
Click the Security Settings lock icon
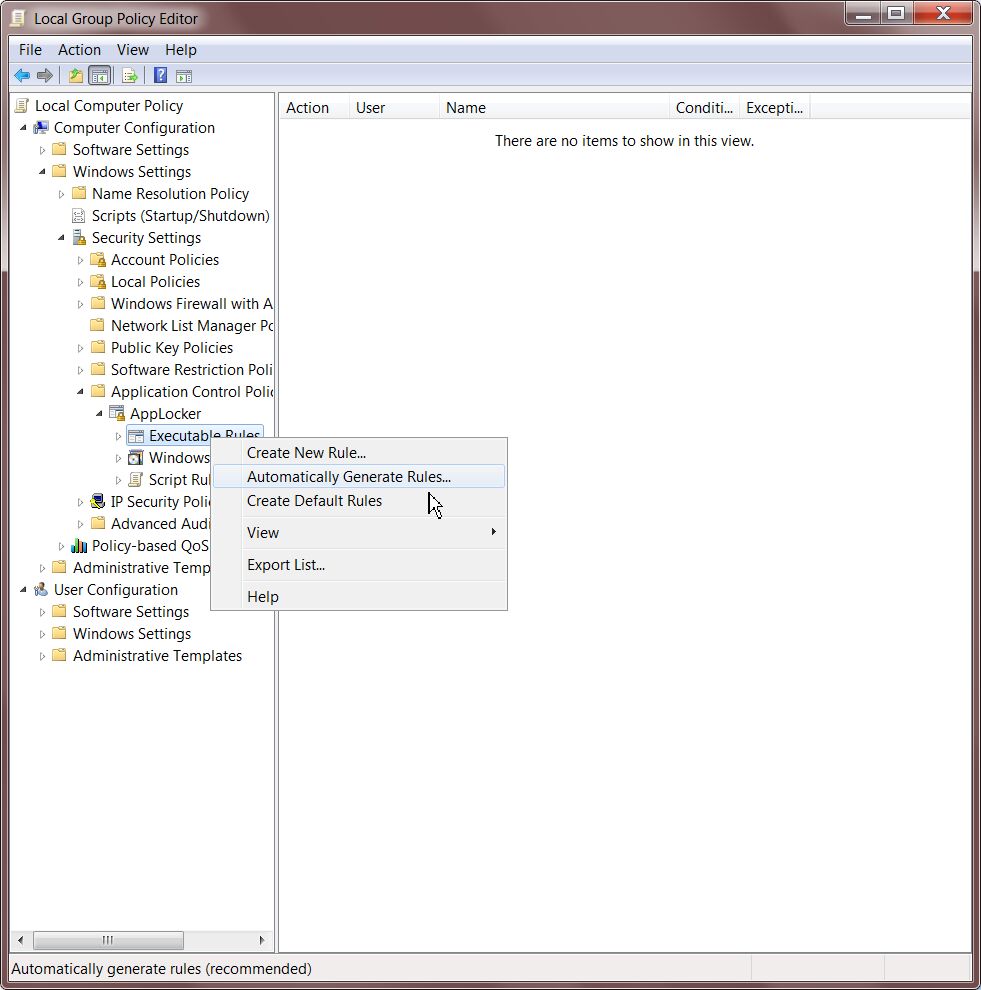(x=79, y=237)
